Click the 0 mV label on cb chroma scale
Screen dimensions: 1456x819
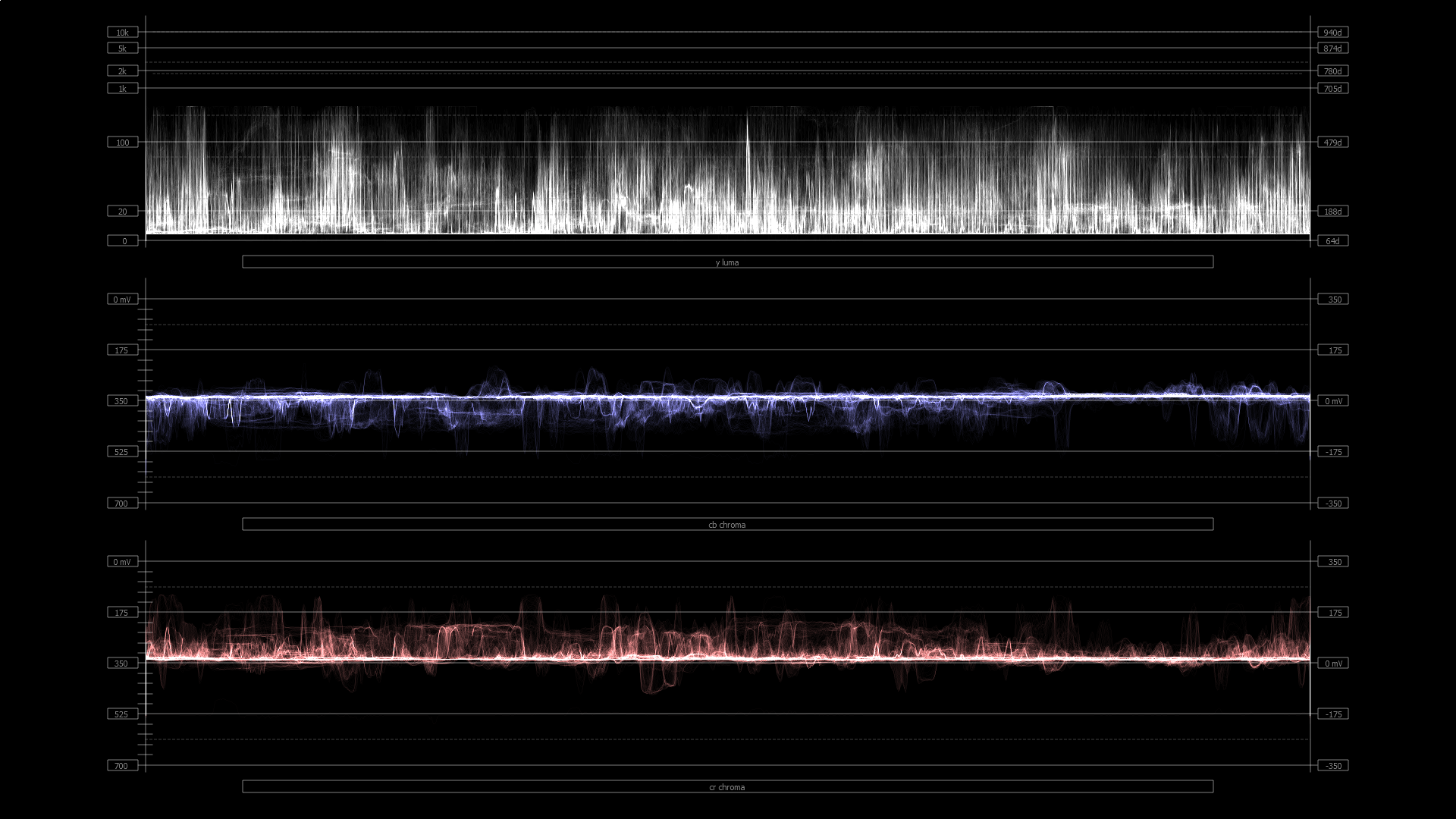(122, 299)
